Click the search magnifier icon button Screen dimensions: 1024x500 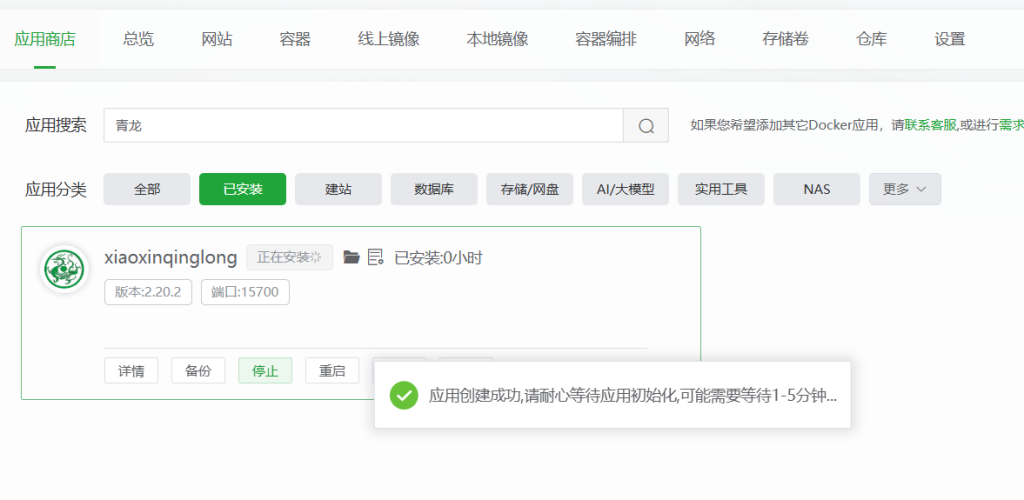(x=646, y=126)
